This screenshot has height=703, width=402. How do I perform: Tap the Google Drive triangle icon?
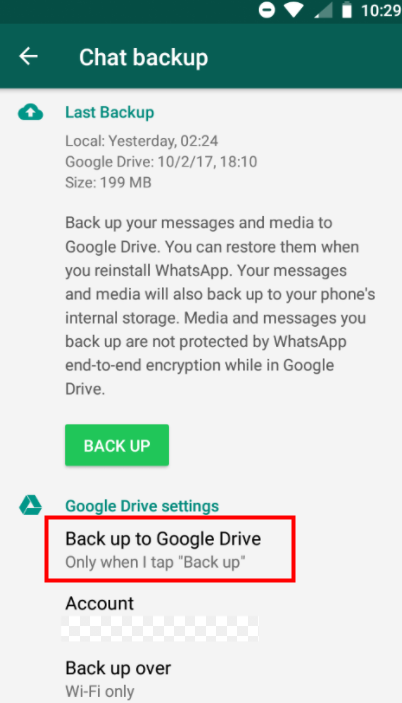(30, 505)
